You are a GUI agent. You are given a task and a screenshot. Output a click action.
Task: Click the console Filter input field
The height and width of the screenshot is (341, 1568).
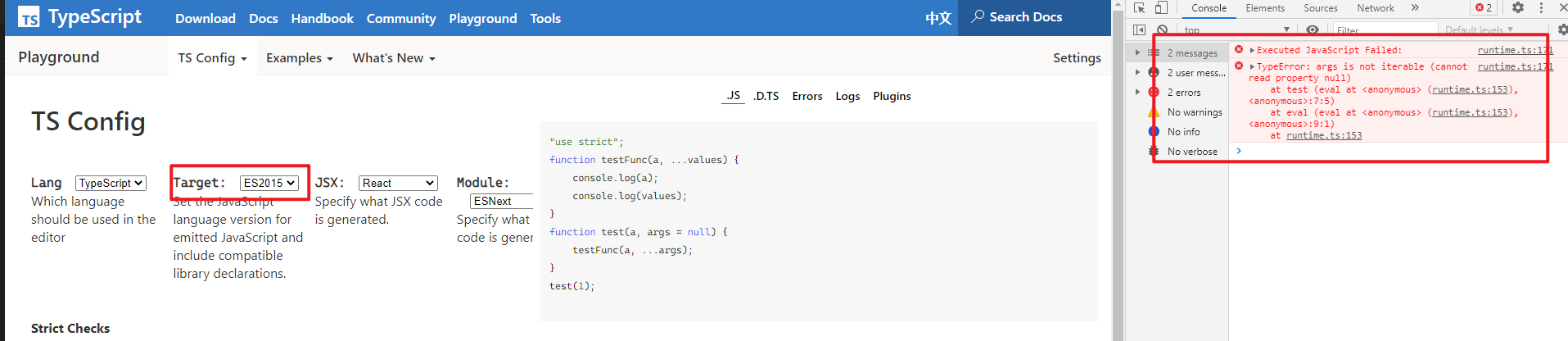click(1384, 30)
